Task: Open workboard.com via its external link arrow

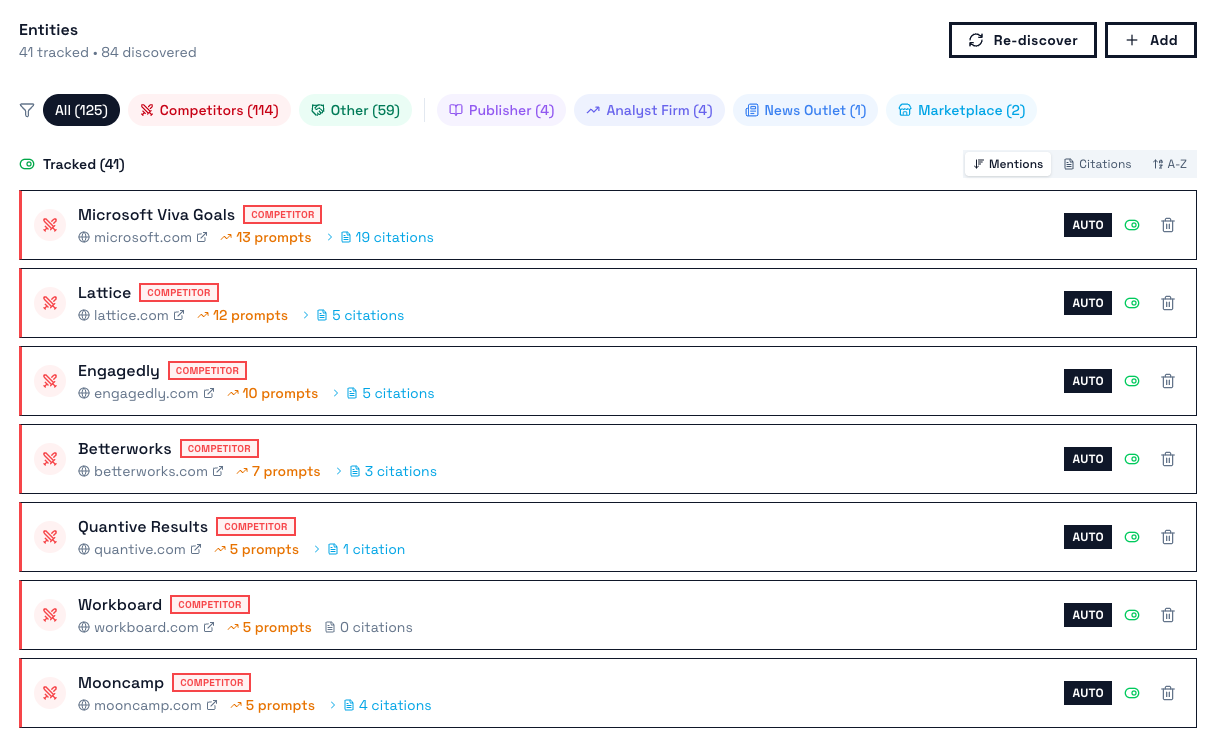Action: pyautogui.click(x=210, y=627)
